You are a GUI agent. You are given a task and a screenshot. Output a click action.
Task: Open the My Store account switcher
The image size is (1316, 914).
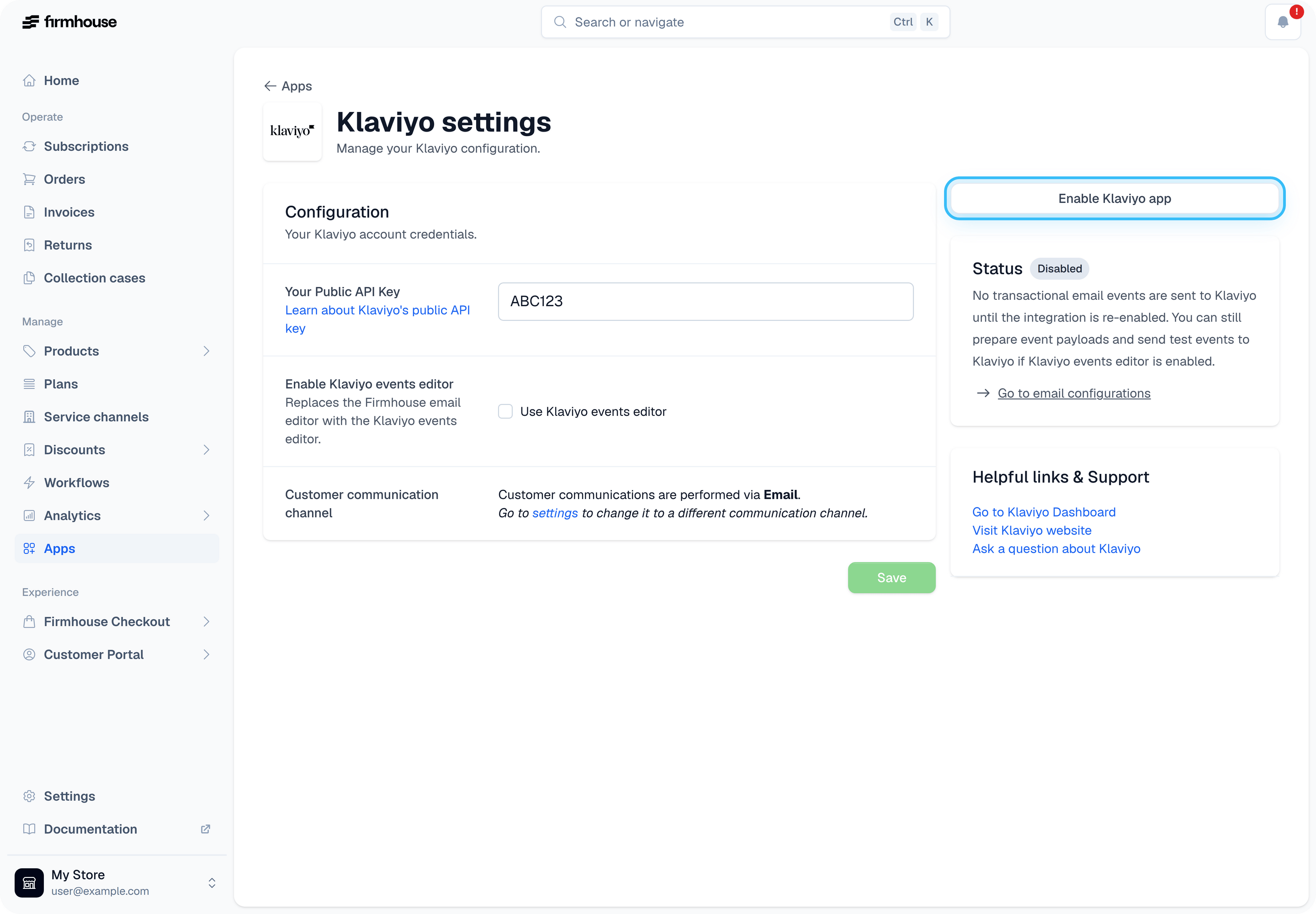pos(212,882)
